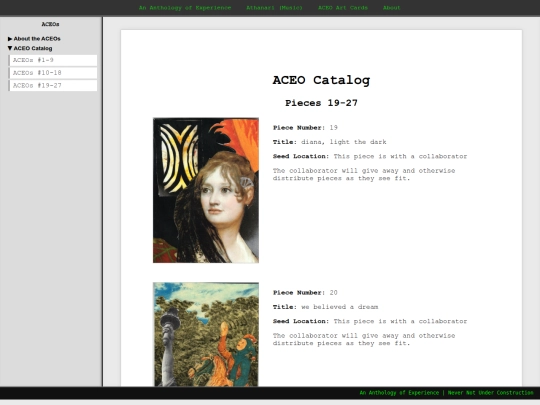Click the footer An Anthology of Experience text

(x=399, y=393)
